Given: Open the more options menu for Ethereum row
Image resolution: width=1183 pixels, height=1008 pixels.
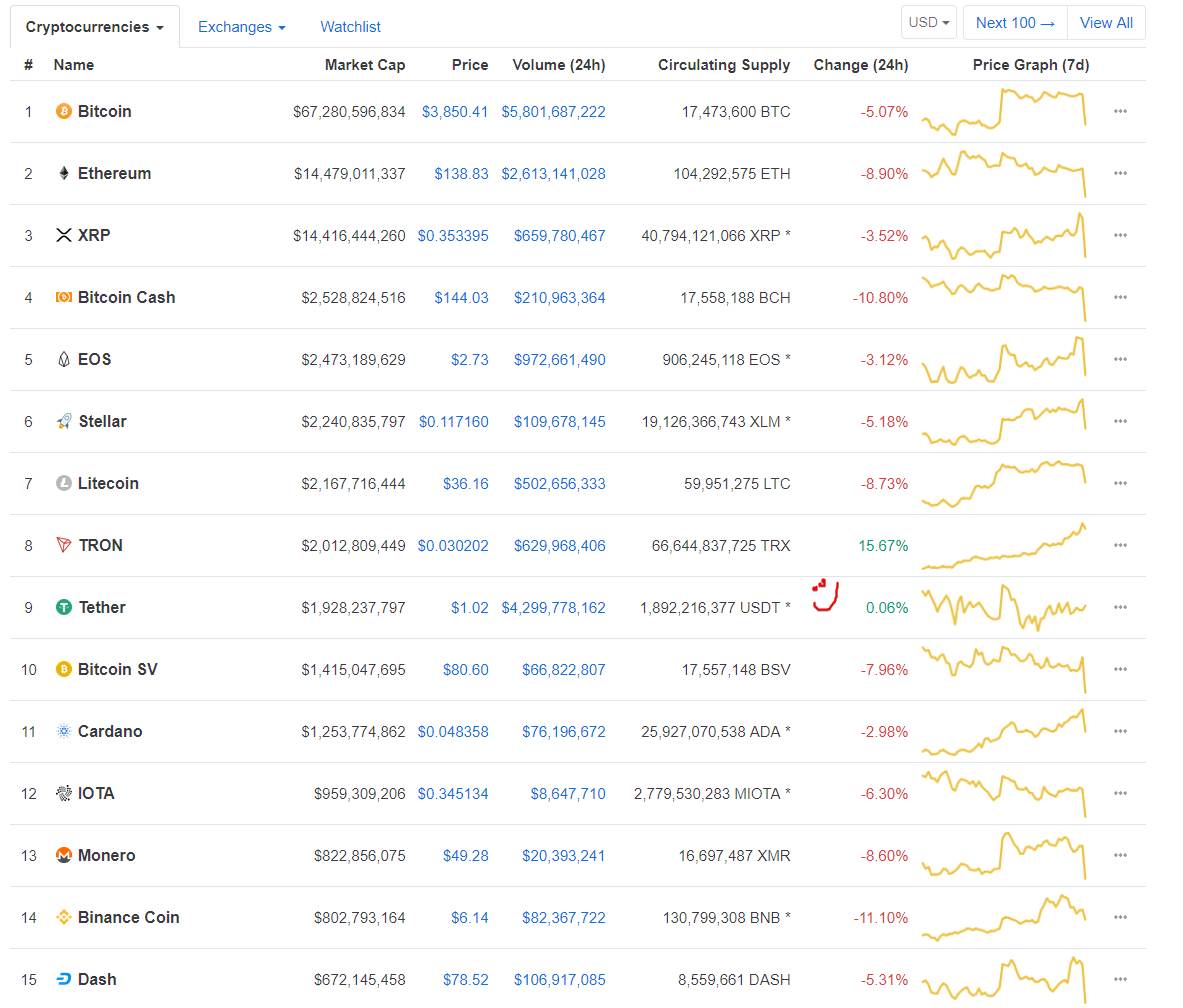Looking at the screenshot, I should coord(1120,174).
